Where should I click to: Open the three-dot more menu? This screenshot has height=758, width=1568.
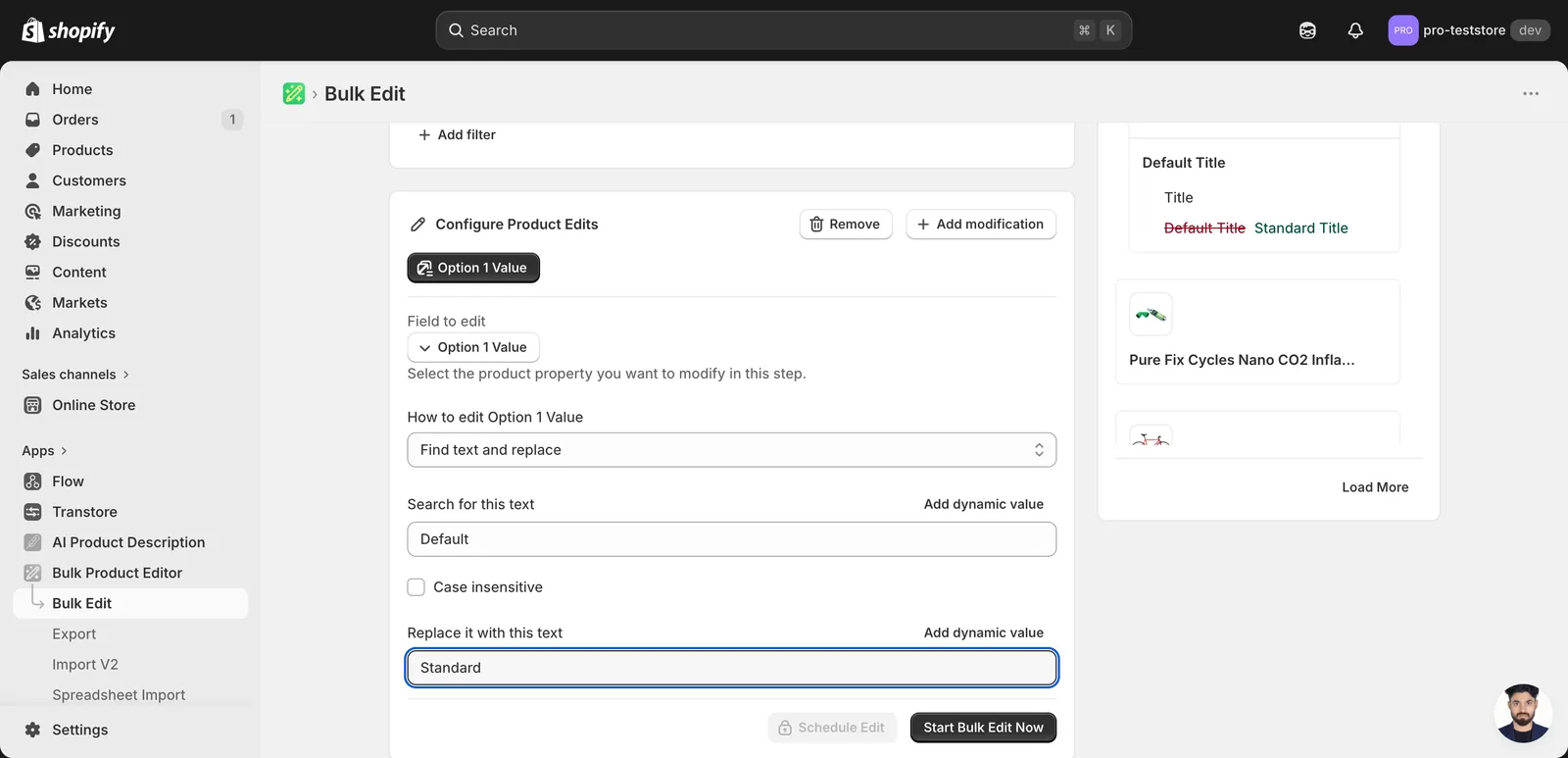(x=1531, y=93)
